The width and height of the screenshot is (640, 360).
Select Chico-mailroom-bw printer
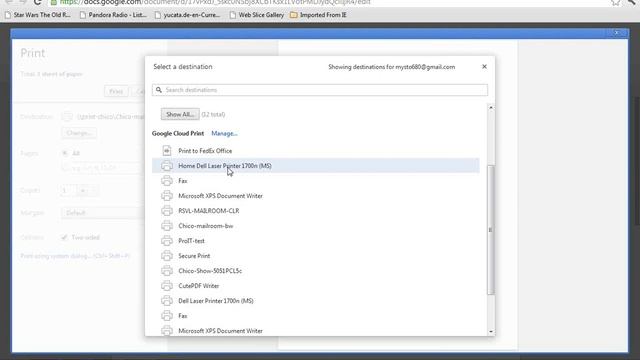[x=316, y=226]
